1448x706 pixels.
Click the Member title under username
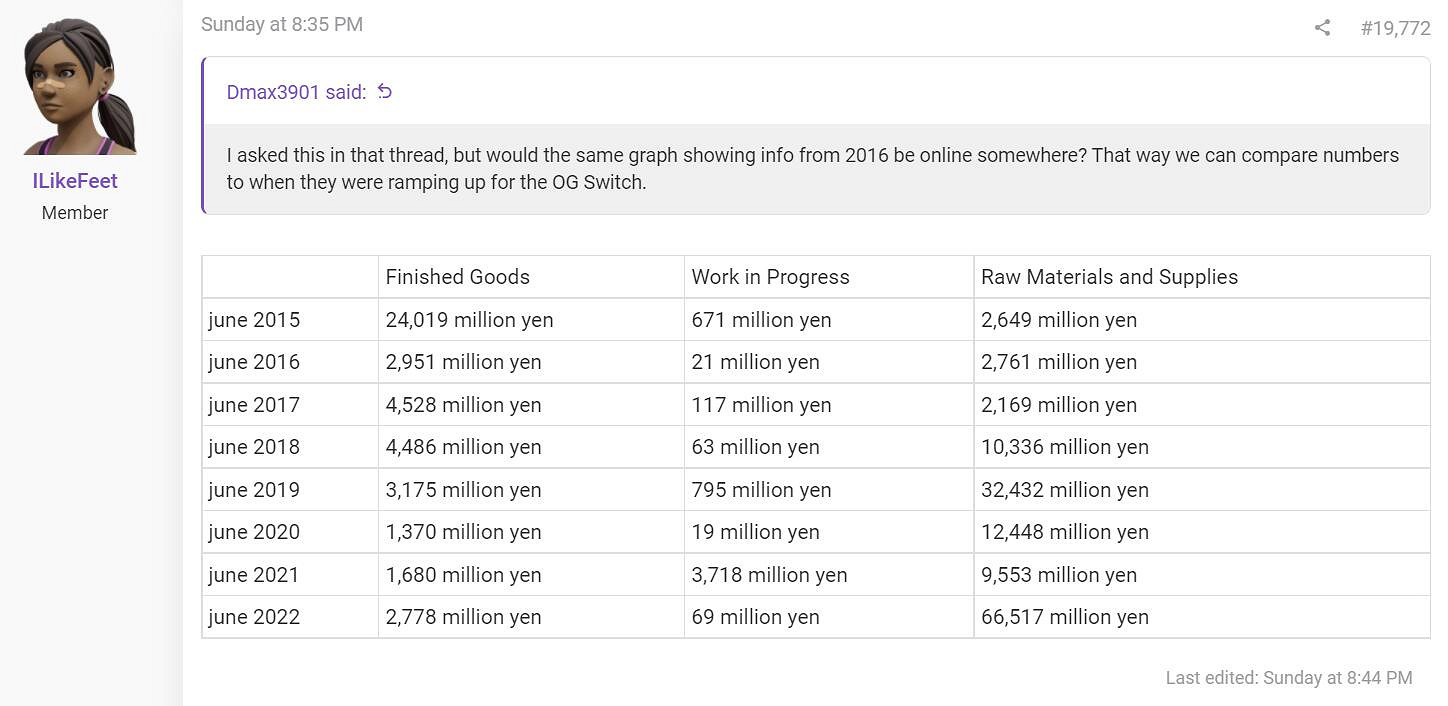coord(75,213)
